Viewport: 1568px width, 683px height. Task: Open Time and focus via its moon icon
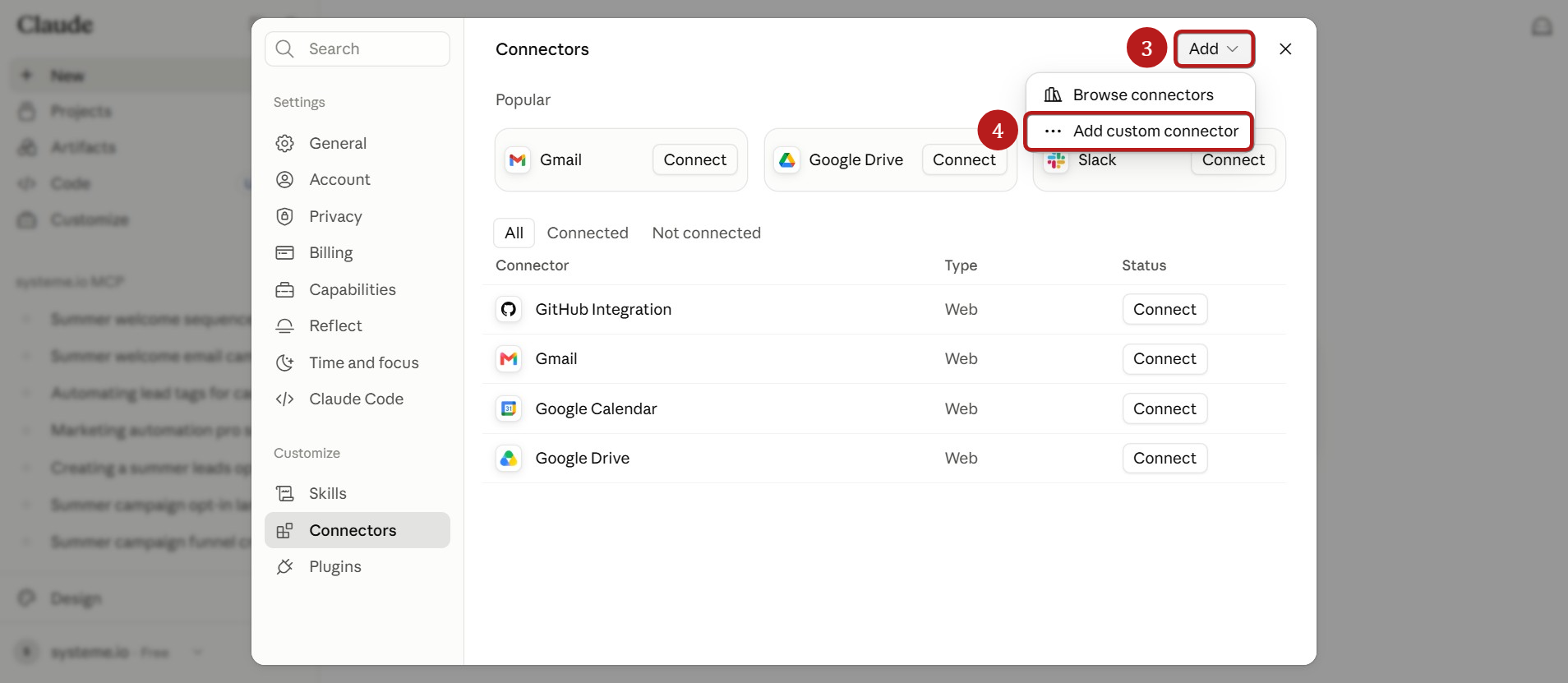(285, 362)
